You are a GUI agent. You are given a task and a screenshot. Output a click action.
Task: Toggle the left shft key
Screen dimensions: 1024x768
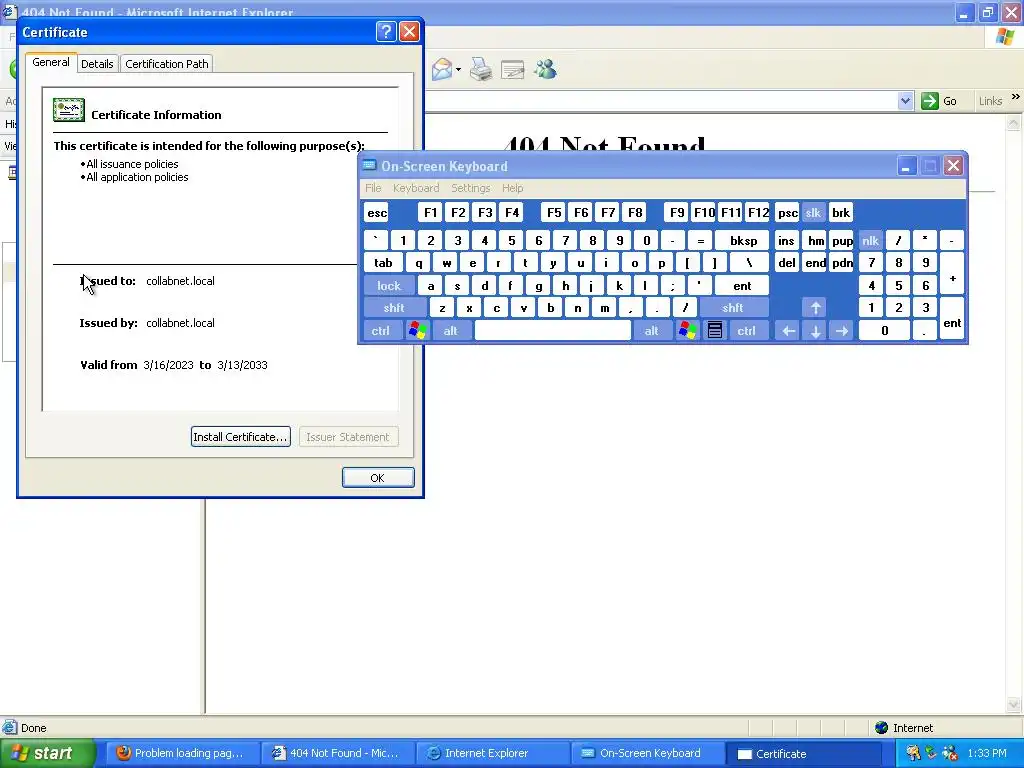[394, 308]
